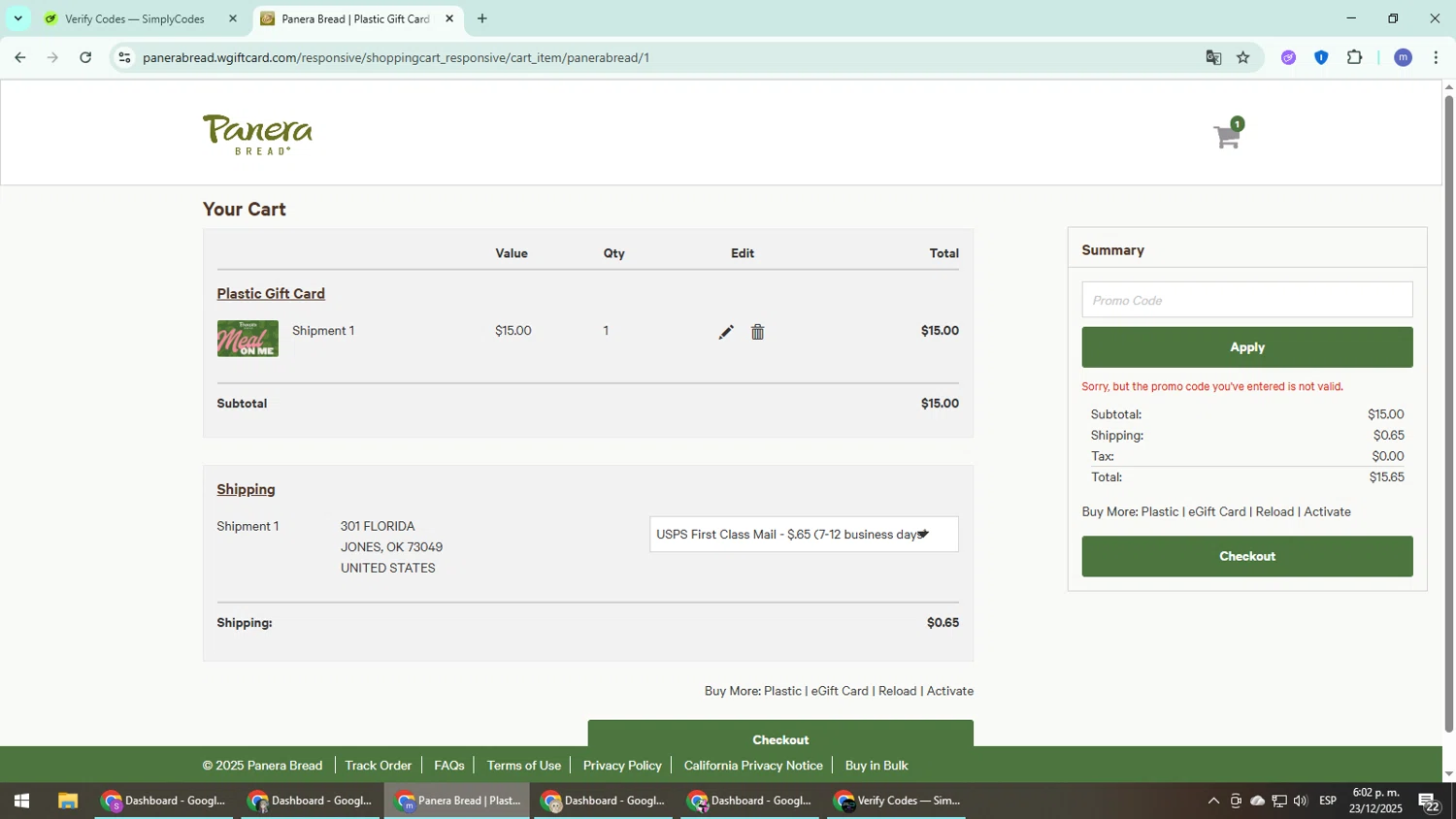Click the Panera Bread logo
This screenshot has height=819, width=1456.
tap(257, 134)
